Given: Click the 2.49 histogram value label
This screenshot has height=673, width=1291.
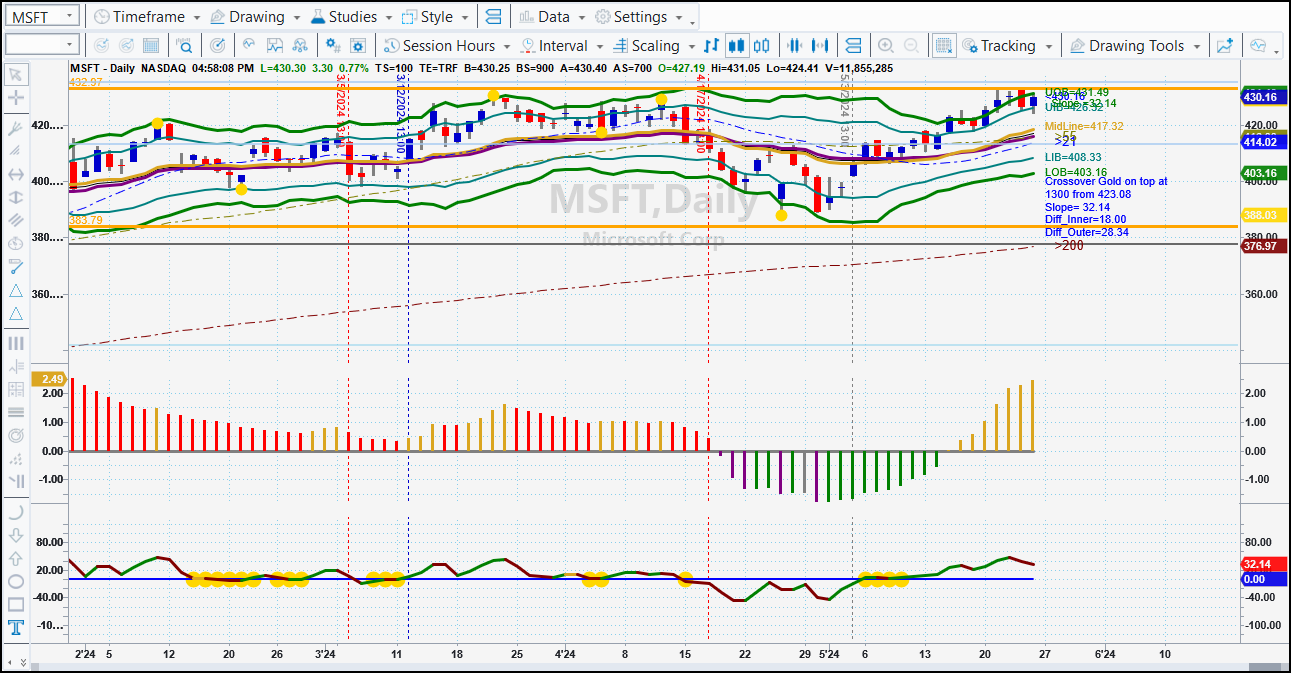Looking at the screenshot, I should coord(49,379).
